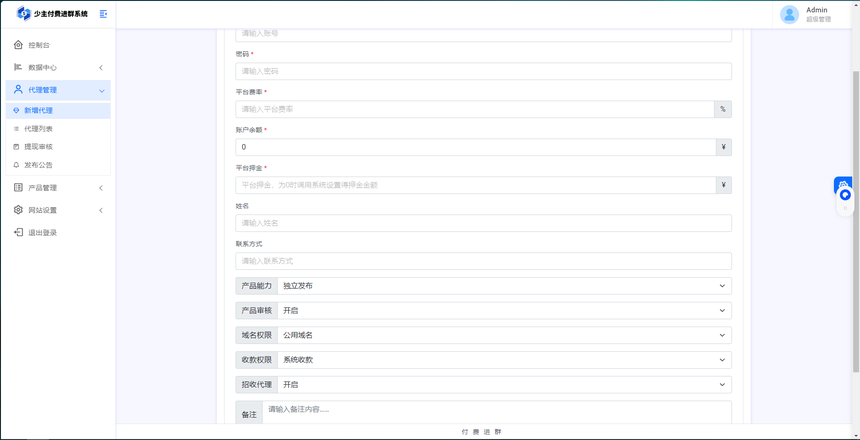860x440 pixels.
Task: Focus the 平台费率 input field
Action: 474,109
